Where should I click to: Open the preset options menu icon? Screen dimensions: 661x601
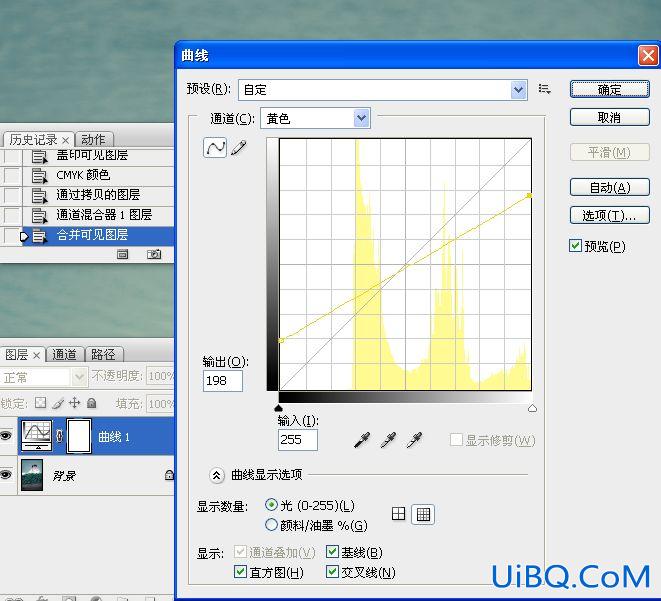(x=544, y=89)
